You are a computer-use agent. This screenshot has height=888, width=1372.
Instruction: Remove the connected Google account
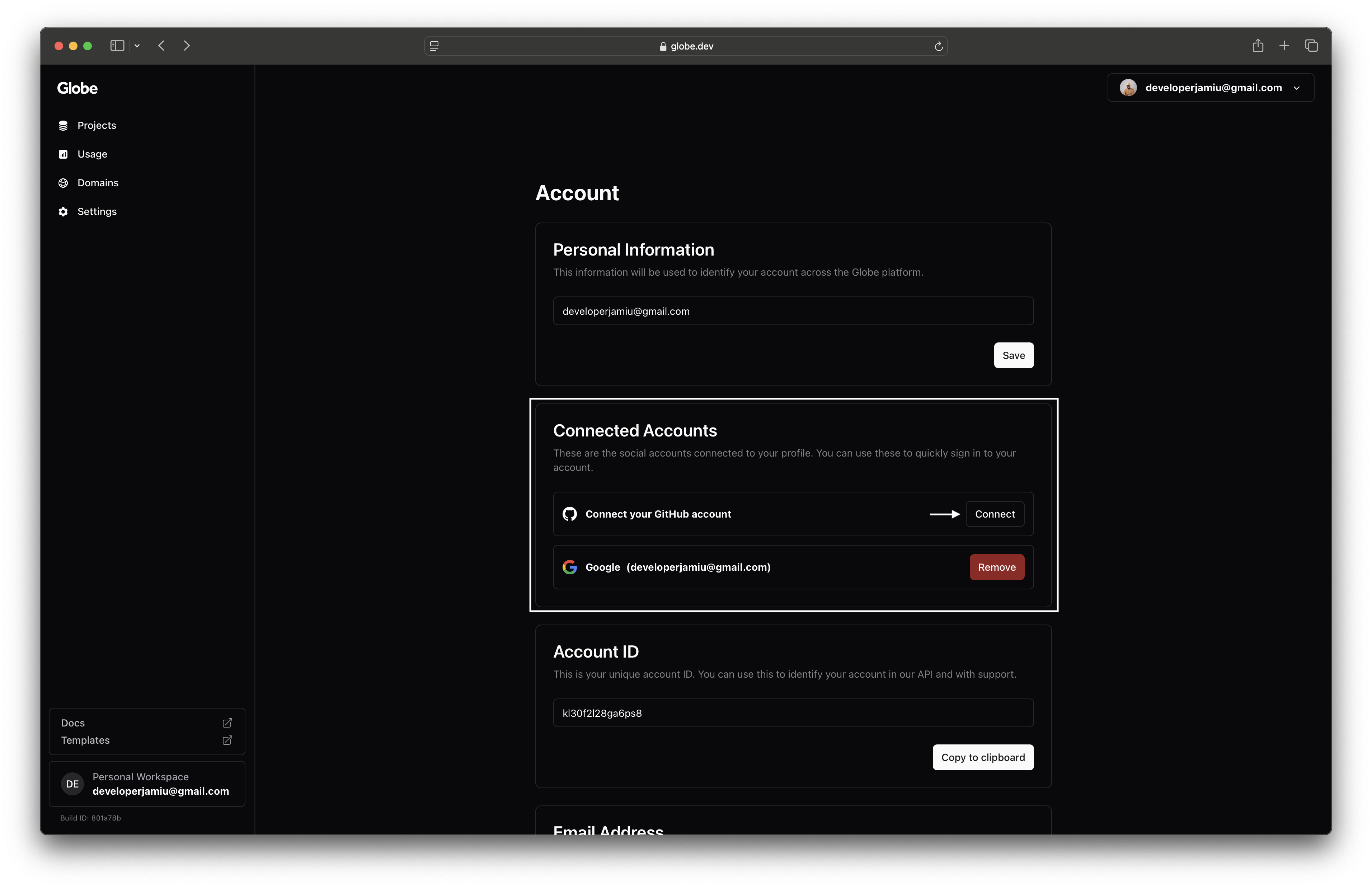[x=996, y=567]
